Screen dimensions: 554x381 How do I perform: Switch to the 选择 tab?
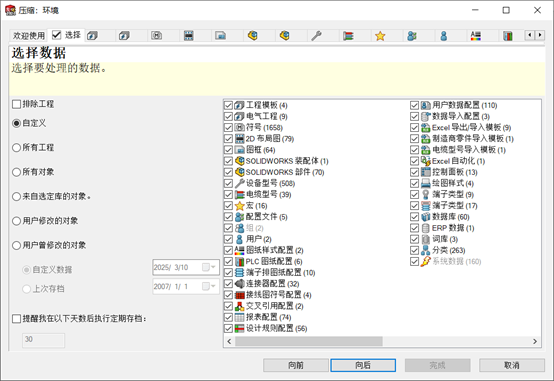point(66,35)
